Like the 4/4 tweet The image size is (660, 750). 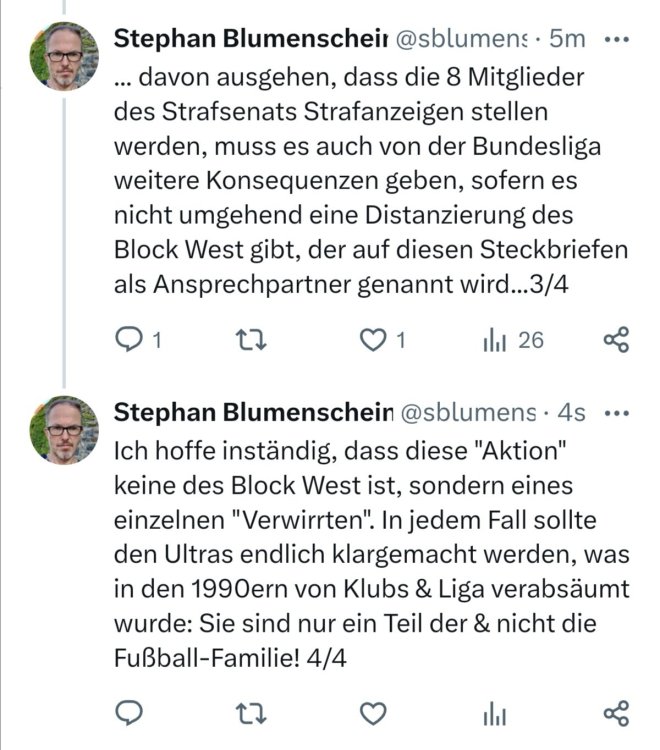click(373, 713)
